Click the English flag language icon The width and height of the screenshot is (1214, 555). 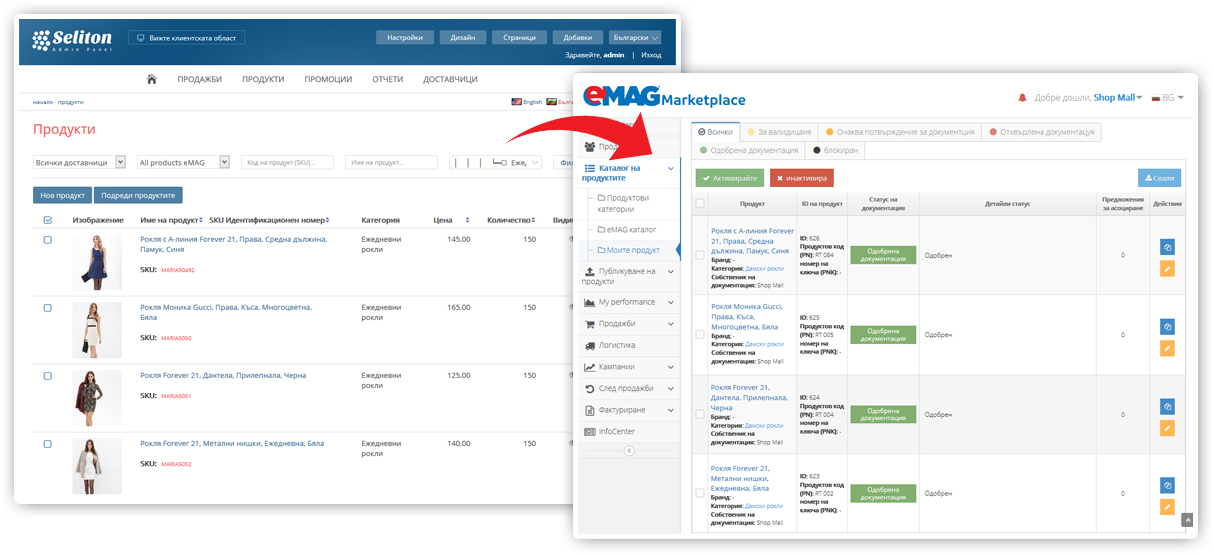click(x=517, y=102)
